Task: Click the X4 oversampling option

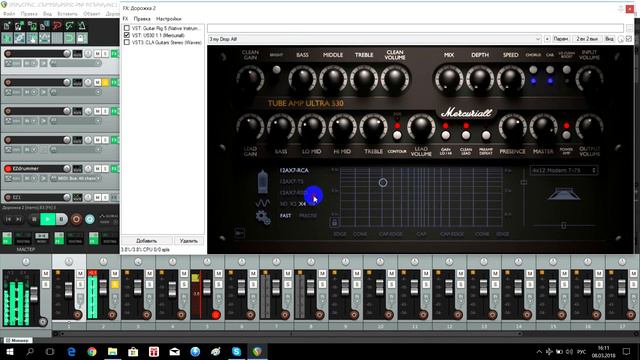Action: click(x=302, y=204)
